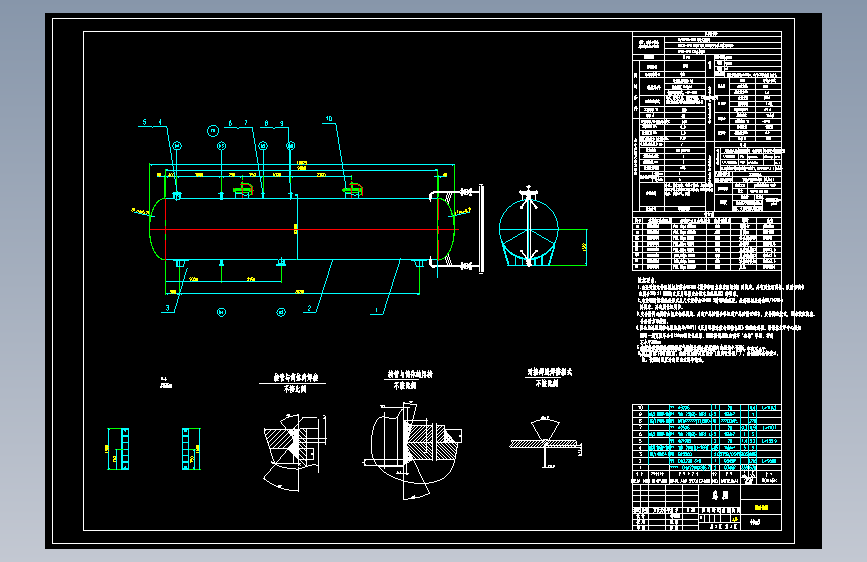Select part callout number 1 below vessel
This screenshot has height=562, width=867.
coord(377,310)
